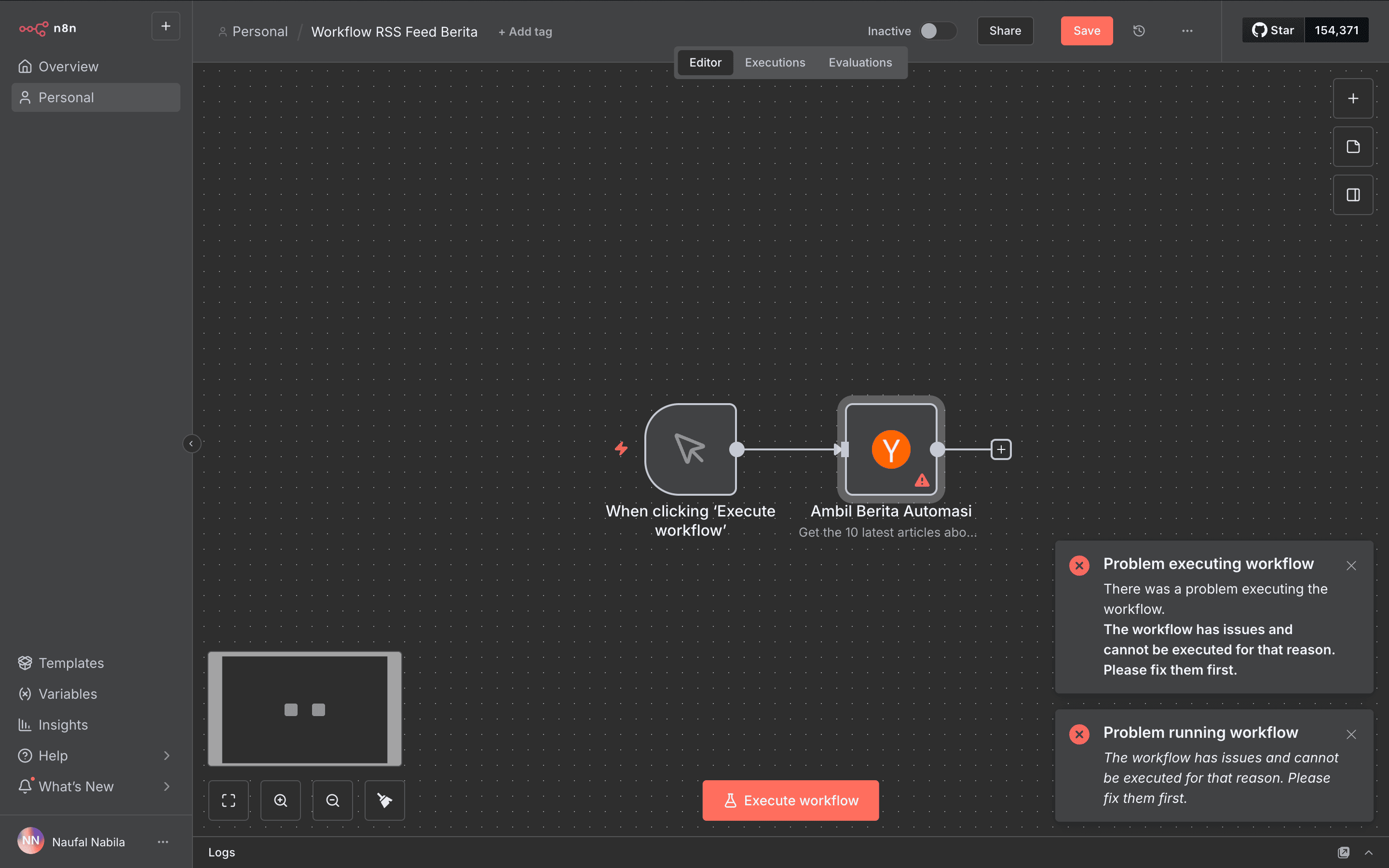
Task: Click the warning triangle on the node
Action: 922,480
